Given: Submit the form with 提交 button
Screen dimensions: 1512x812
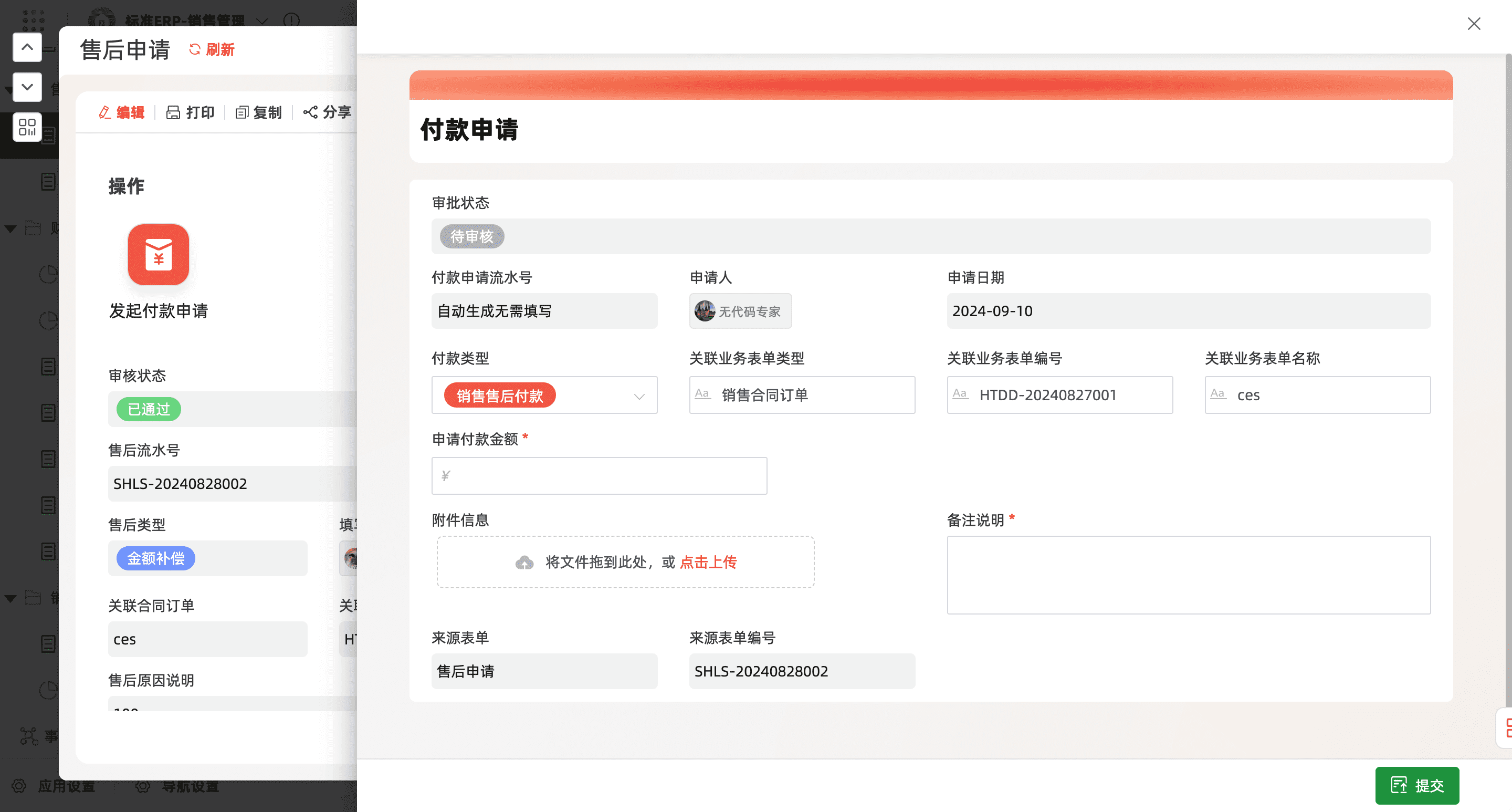Looking at the screenshot, I should [x=1416, y=785].
